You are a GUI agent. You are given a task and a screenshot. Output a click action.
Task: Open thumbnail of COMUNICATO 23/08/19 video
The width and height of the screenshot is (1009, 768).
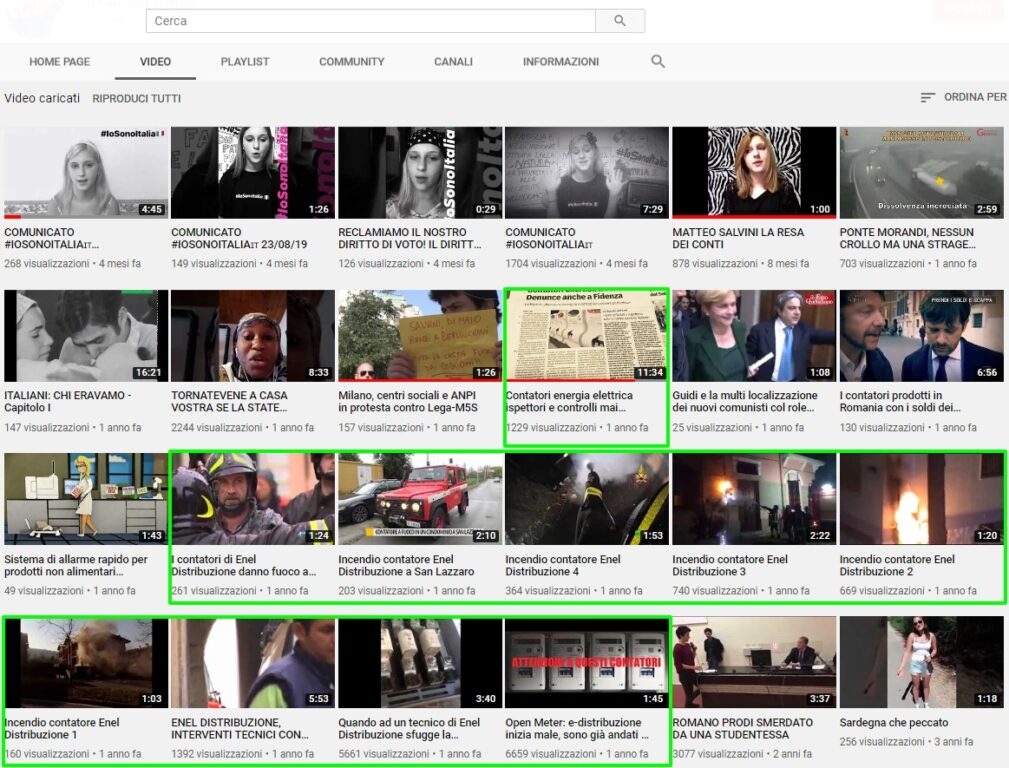click(253, 173)
